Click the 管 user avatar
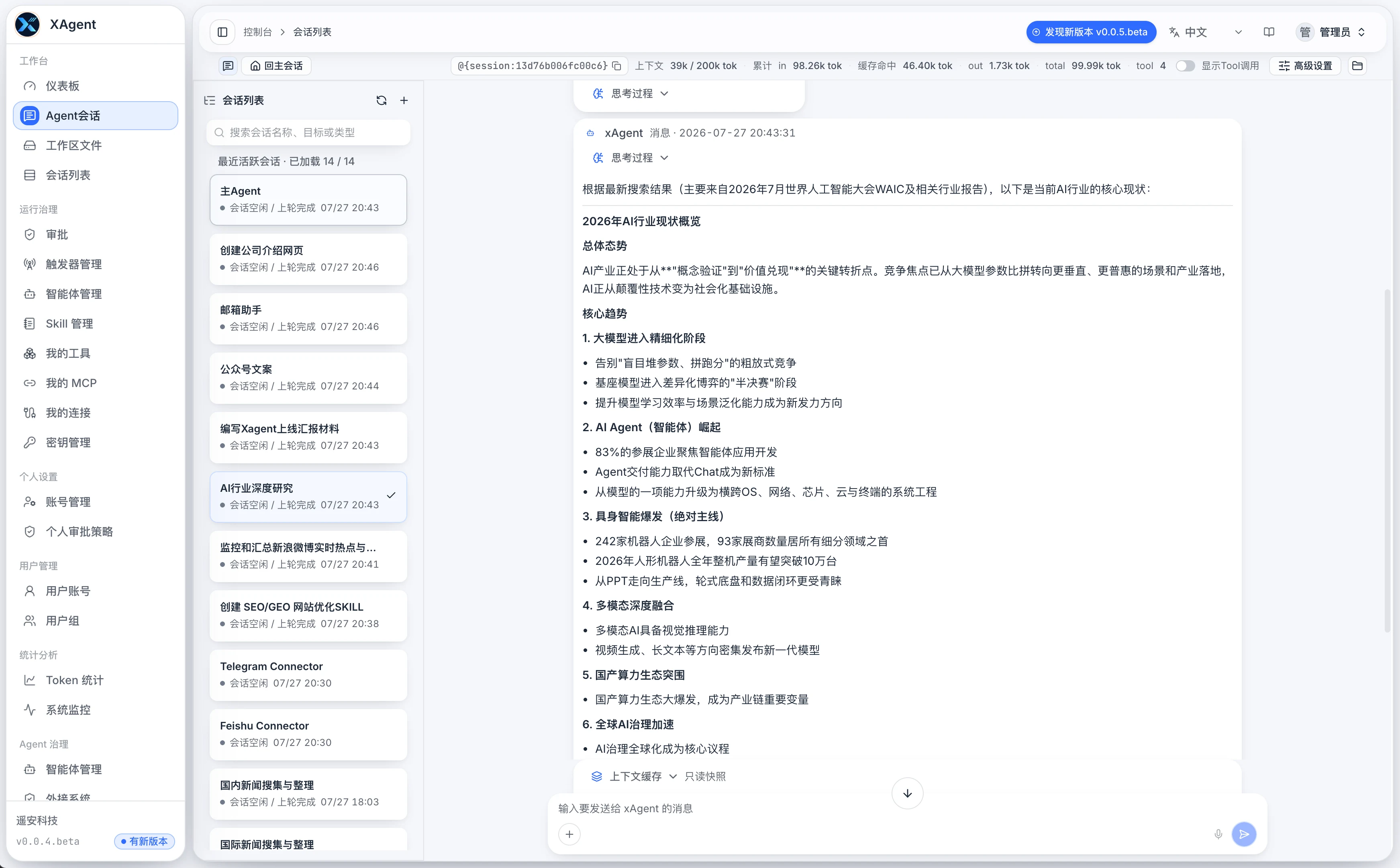The height and width of the screenshot is (868, 1400). (1305, 32)
